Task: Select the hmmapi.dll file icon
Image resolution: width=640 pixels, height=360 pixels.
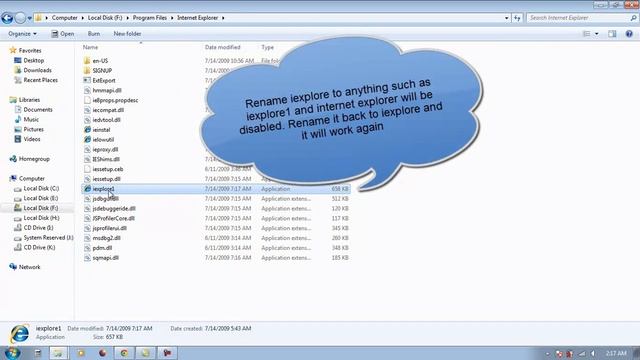Action: (x=87, y=90)
